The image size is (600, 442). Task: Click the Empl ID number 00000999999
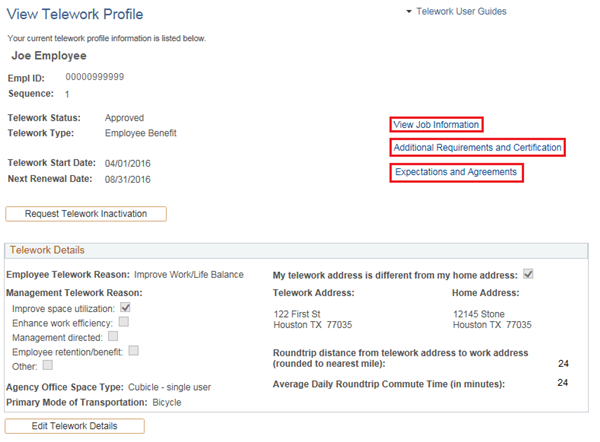[x=95, y=77]
